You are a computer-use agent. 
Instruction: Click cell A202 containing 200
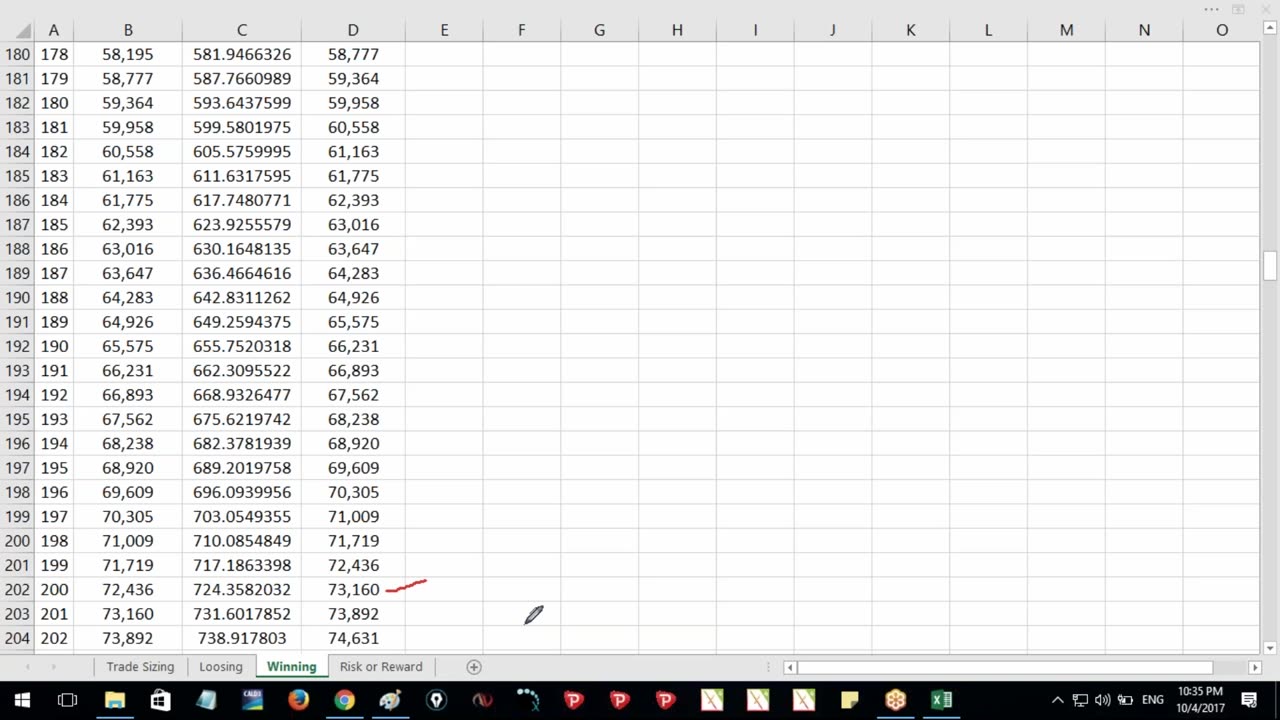coord(54,590)
